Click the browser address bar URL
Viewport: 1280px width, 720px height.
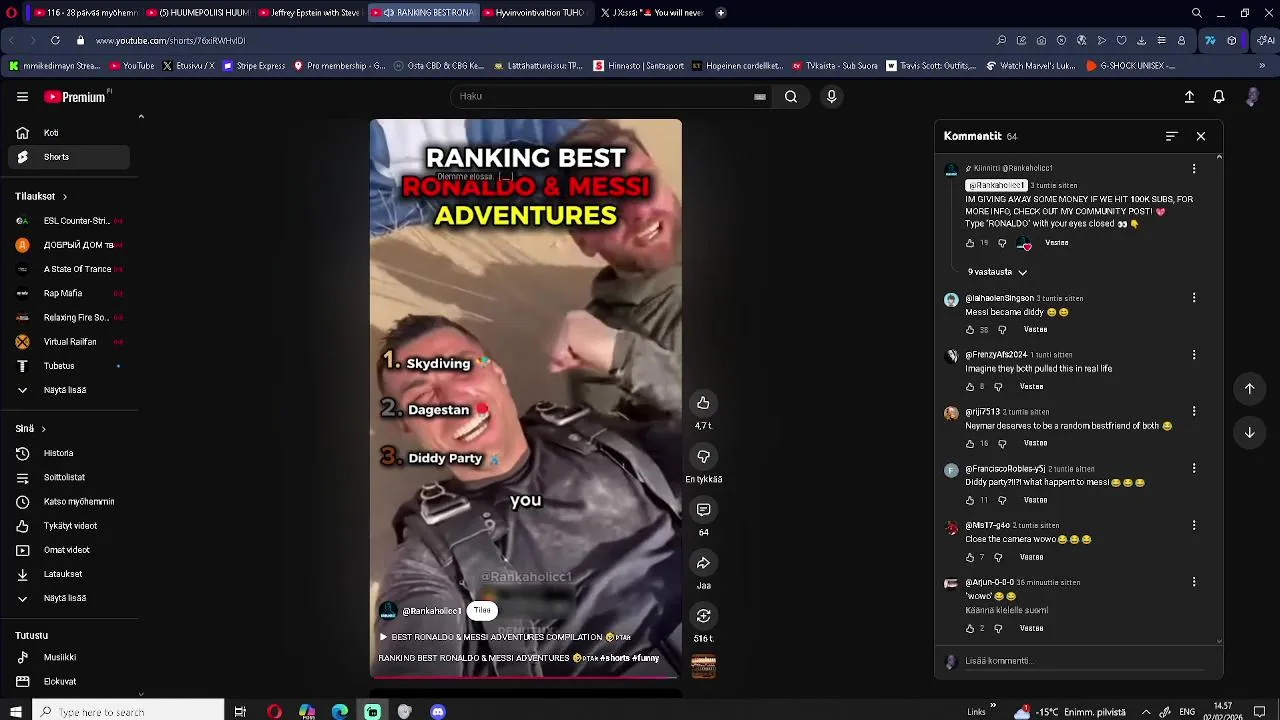170,41
